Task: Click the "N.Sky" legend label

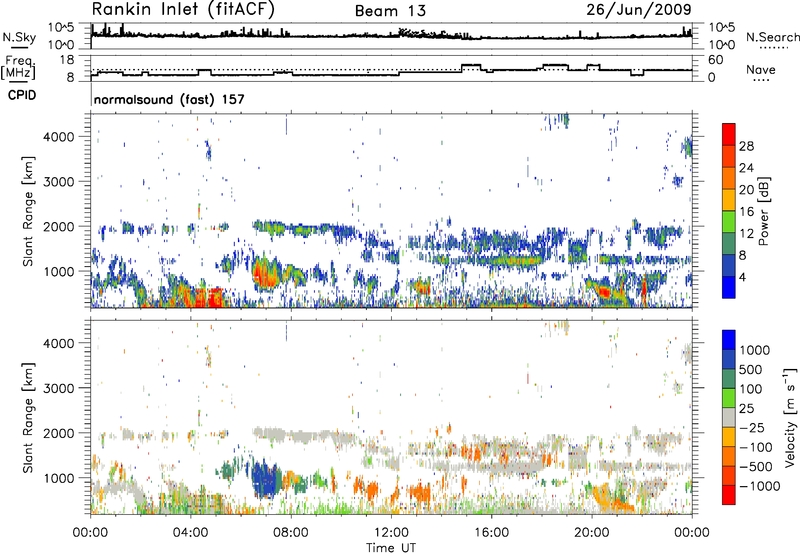Action: (x=19, y=37)
